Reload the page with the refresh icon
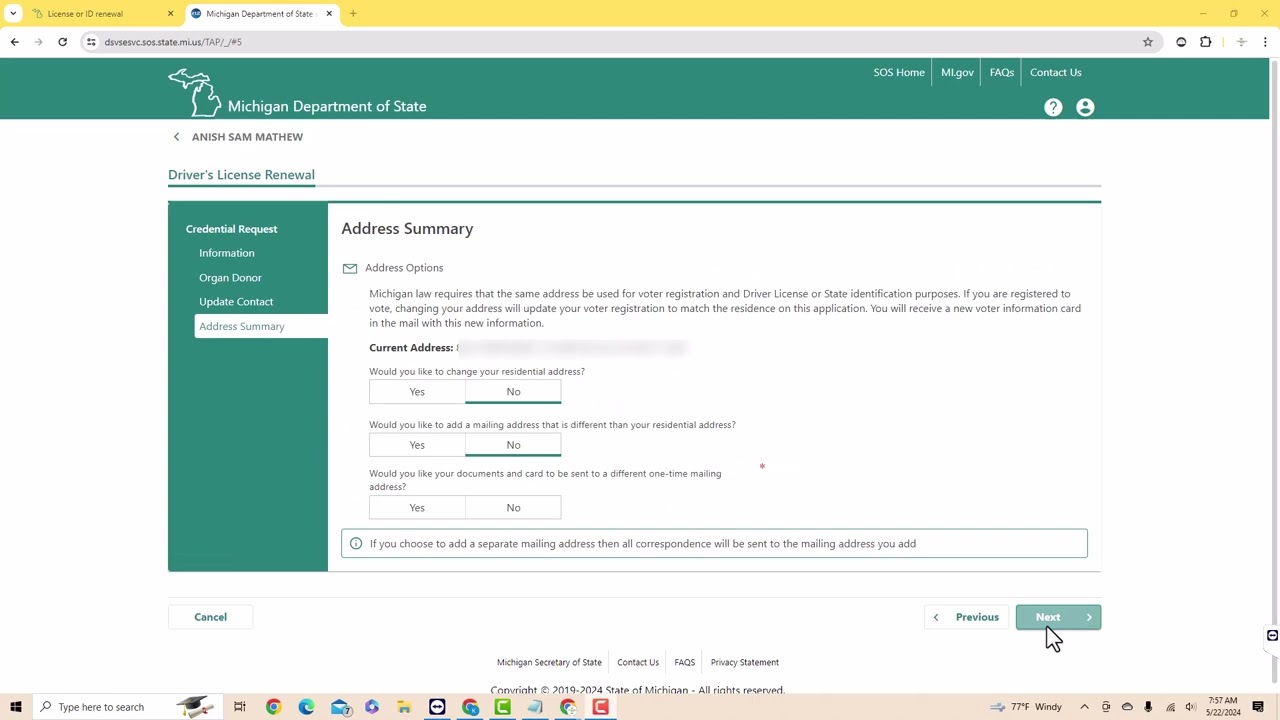Screen dimensions: 1280x720 tap(62, 42)
